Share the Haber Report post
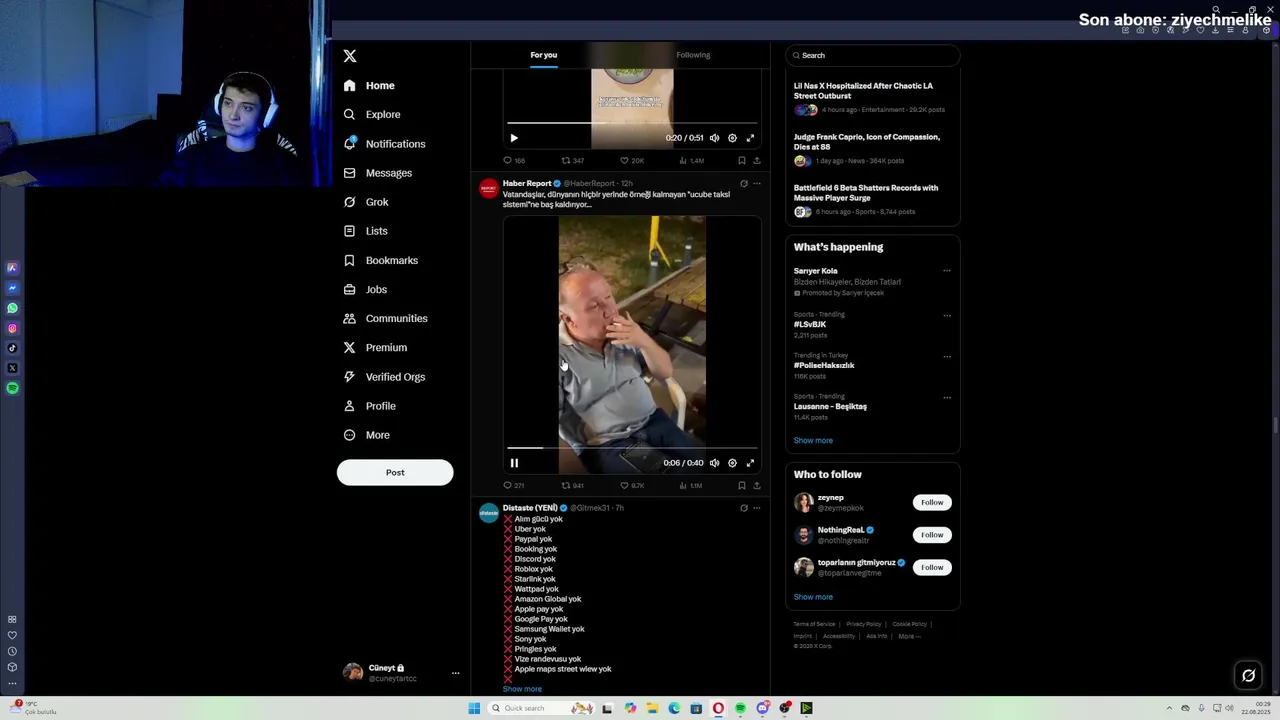 coord(756,485)
